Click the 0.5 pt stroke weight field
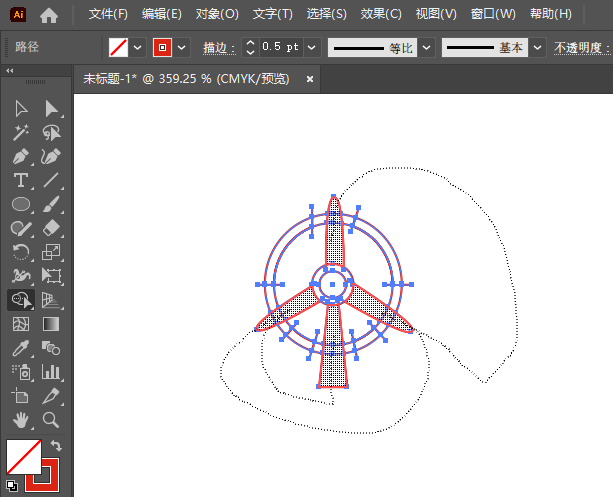Screen dimensions: 613x497 pos(281,47)
